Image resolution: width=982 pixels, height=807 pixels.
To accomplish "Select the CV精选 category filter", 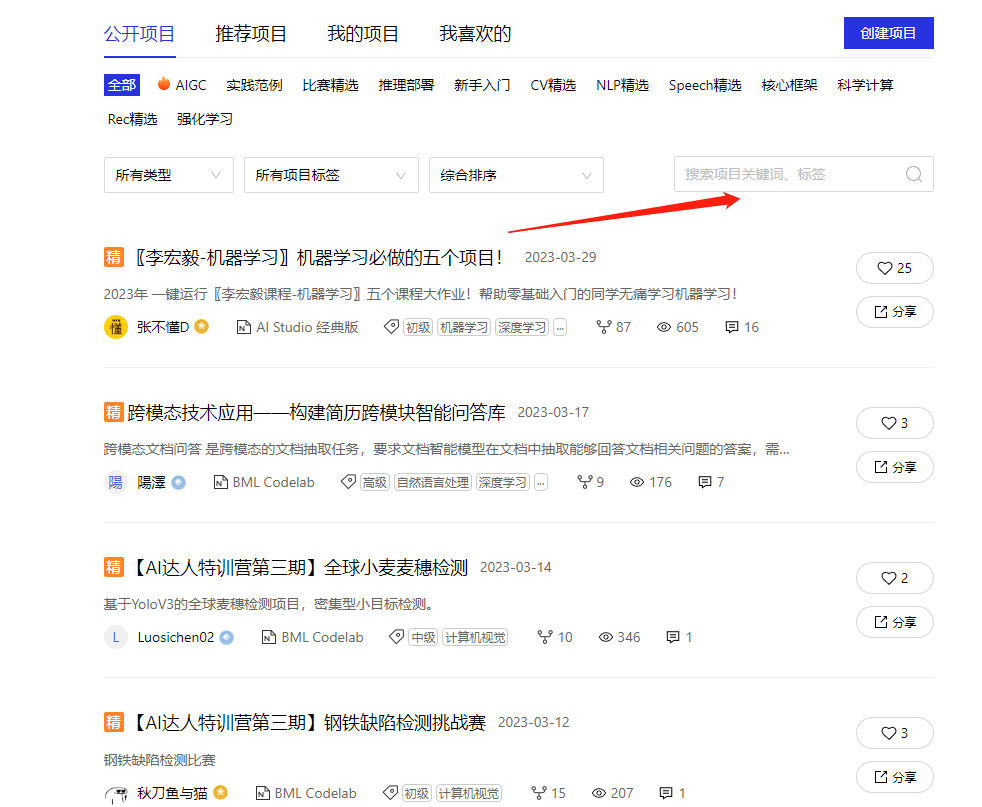I will [553, 85].
